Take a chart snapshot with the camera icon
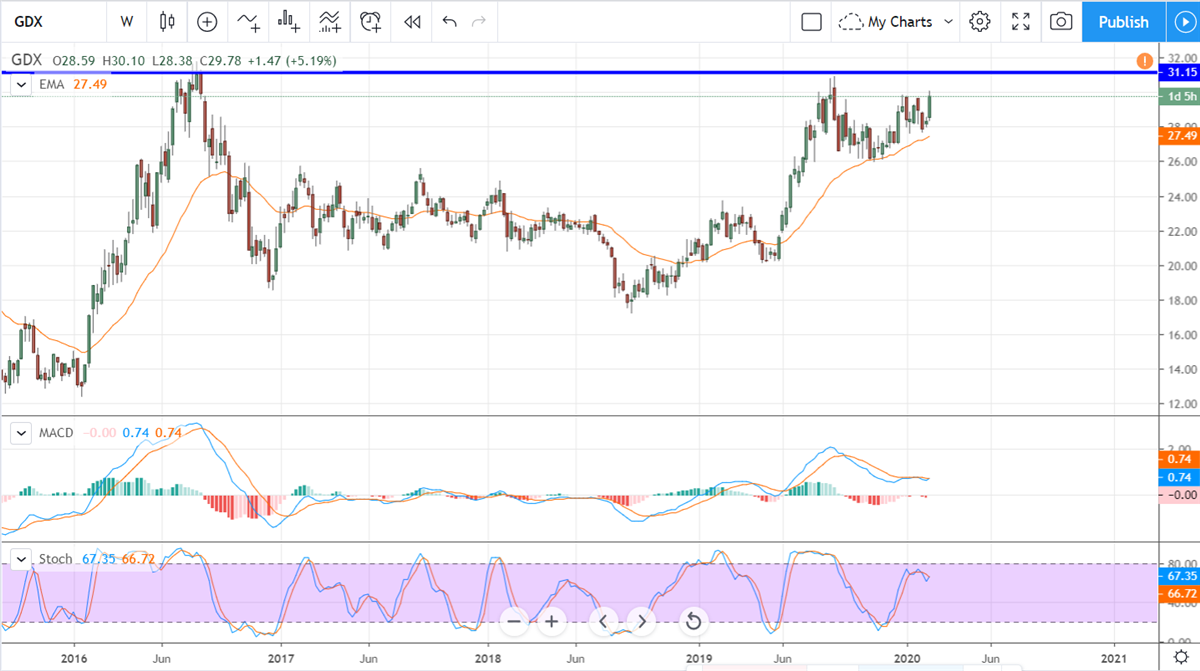Screen dimensions: 1200x671 tap(1061, 21)
